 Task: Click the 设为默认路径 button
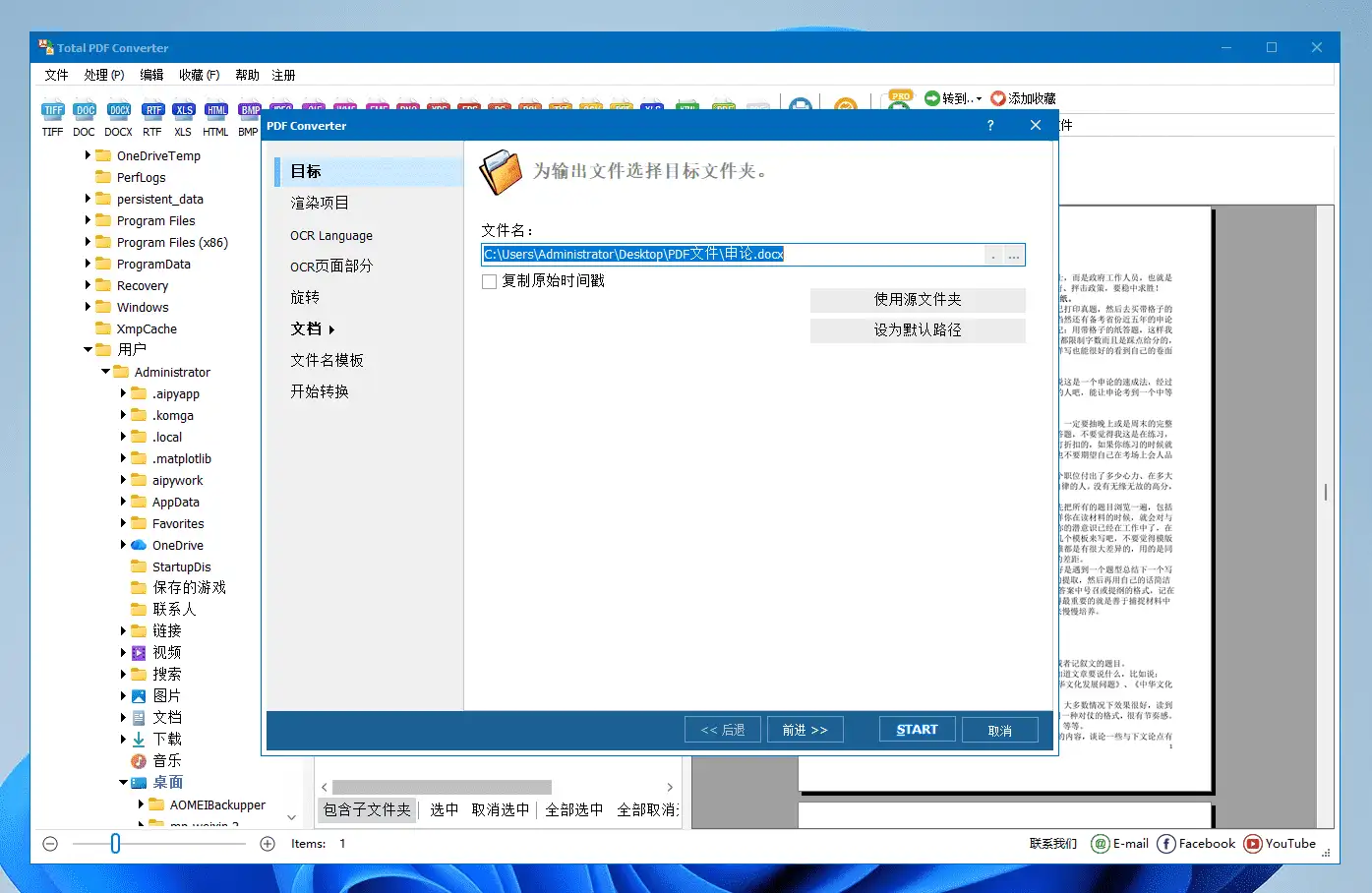918,329
